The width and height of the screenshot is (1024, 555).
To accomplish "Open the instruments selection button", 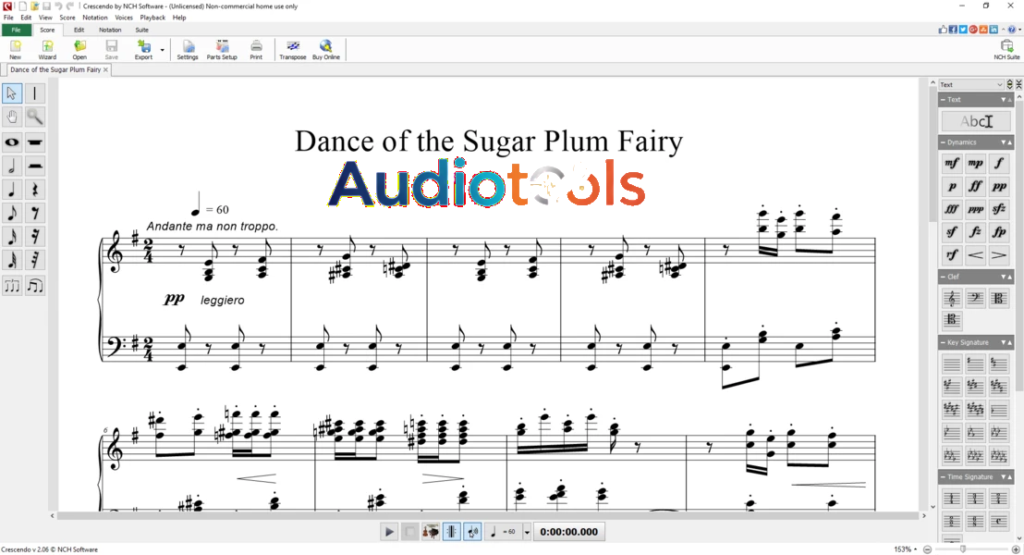I will (x=430, y=531).
